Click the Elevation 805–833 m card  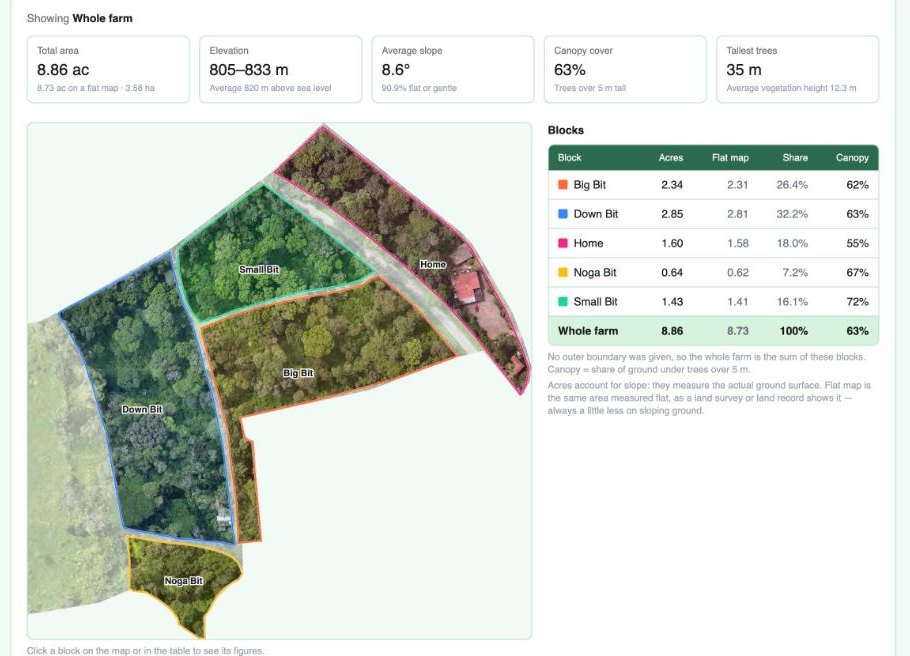coord(280,70)
